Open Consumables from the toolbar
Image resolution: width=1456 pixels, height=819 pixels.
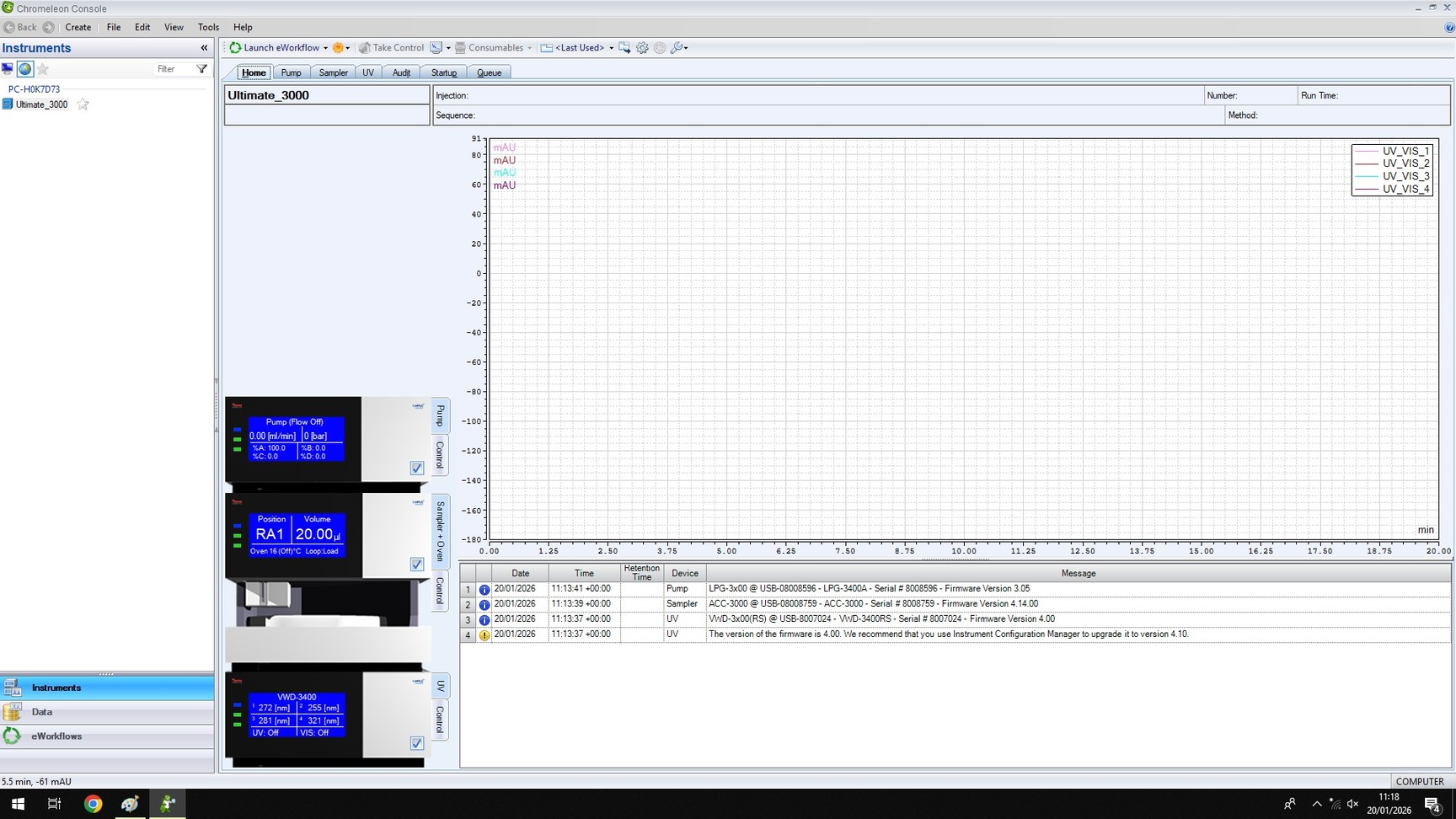click(495, 48)
